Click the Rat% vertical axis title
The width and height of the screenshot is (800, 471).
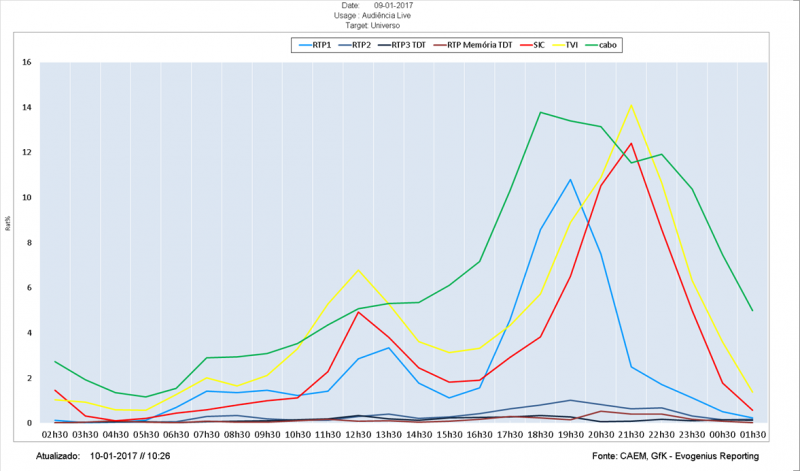(8, 225)
